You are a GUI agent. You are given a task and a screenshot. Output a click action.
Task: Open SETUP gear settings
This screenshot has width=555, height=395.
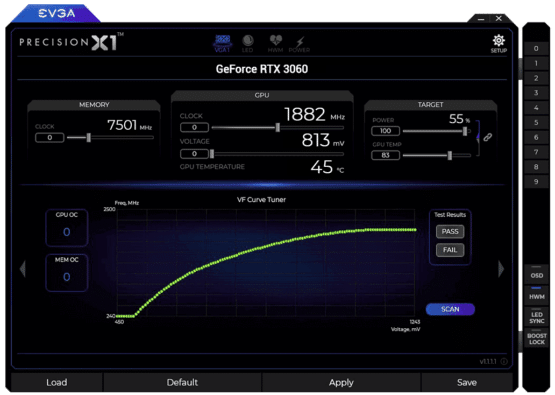499,44
